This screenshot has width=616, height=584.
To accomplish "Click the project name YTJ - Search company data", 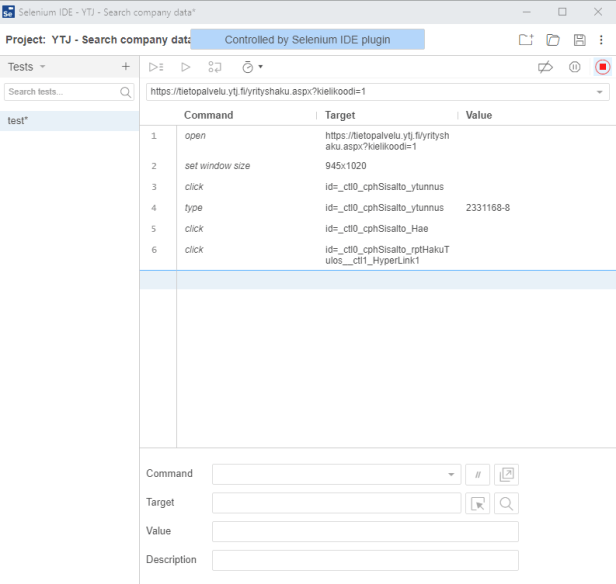I will [x=121, y=40].
